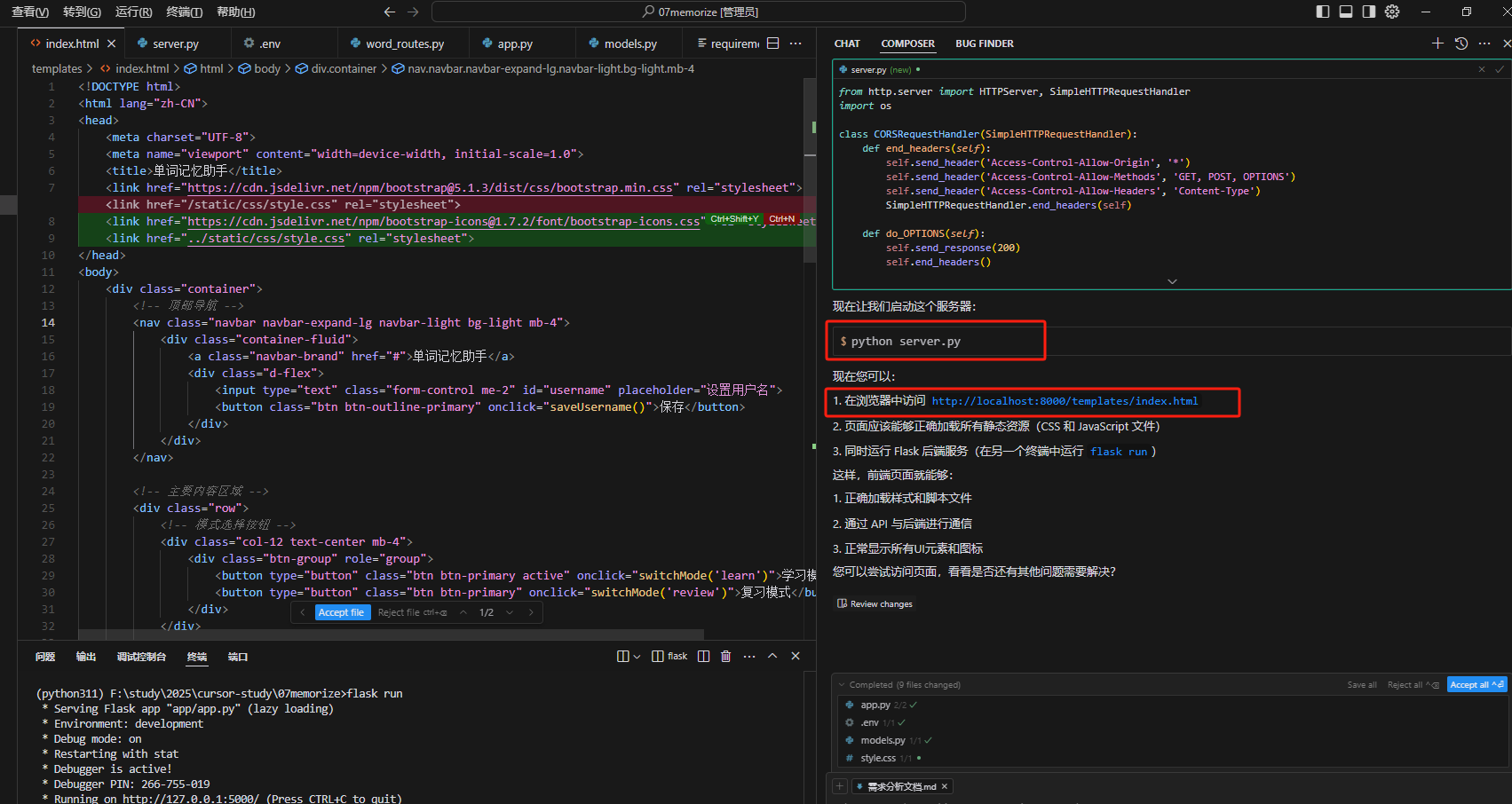The image size is (1512, 804).
Task: Open the 终端(T) menu
Action: pos(184,12)
